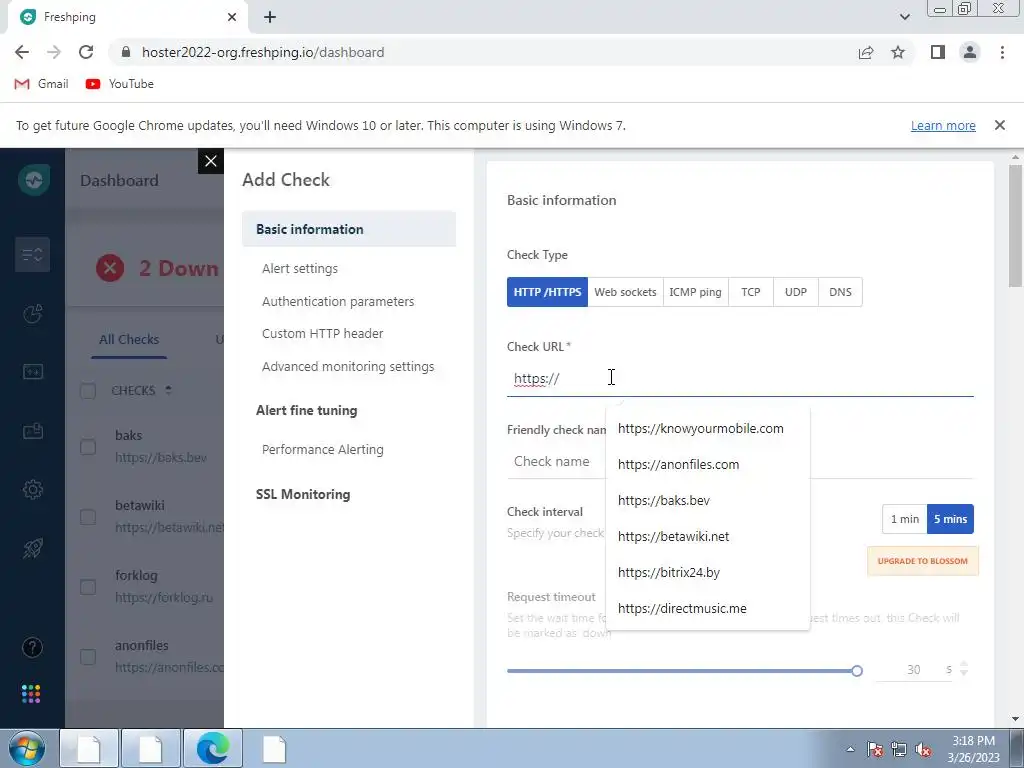1024x768 pixels.
Task: Open Chrome three-dot menu
Action: 1002,52
